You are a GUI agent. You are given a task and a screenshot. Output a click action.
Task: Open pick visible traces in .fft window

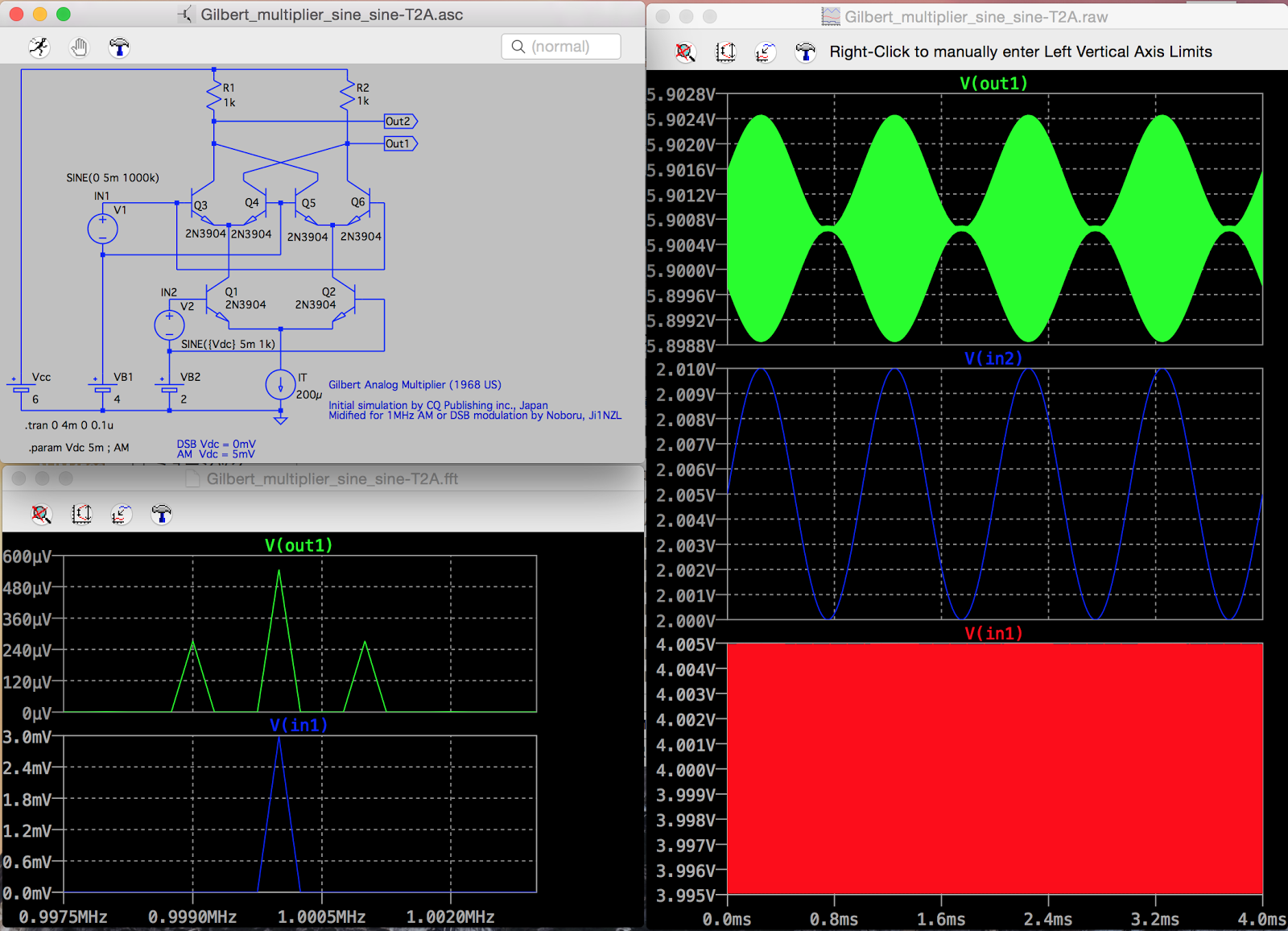coord(121,515)
